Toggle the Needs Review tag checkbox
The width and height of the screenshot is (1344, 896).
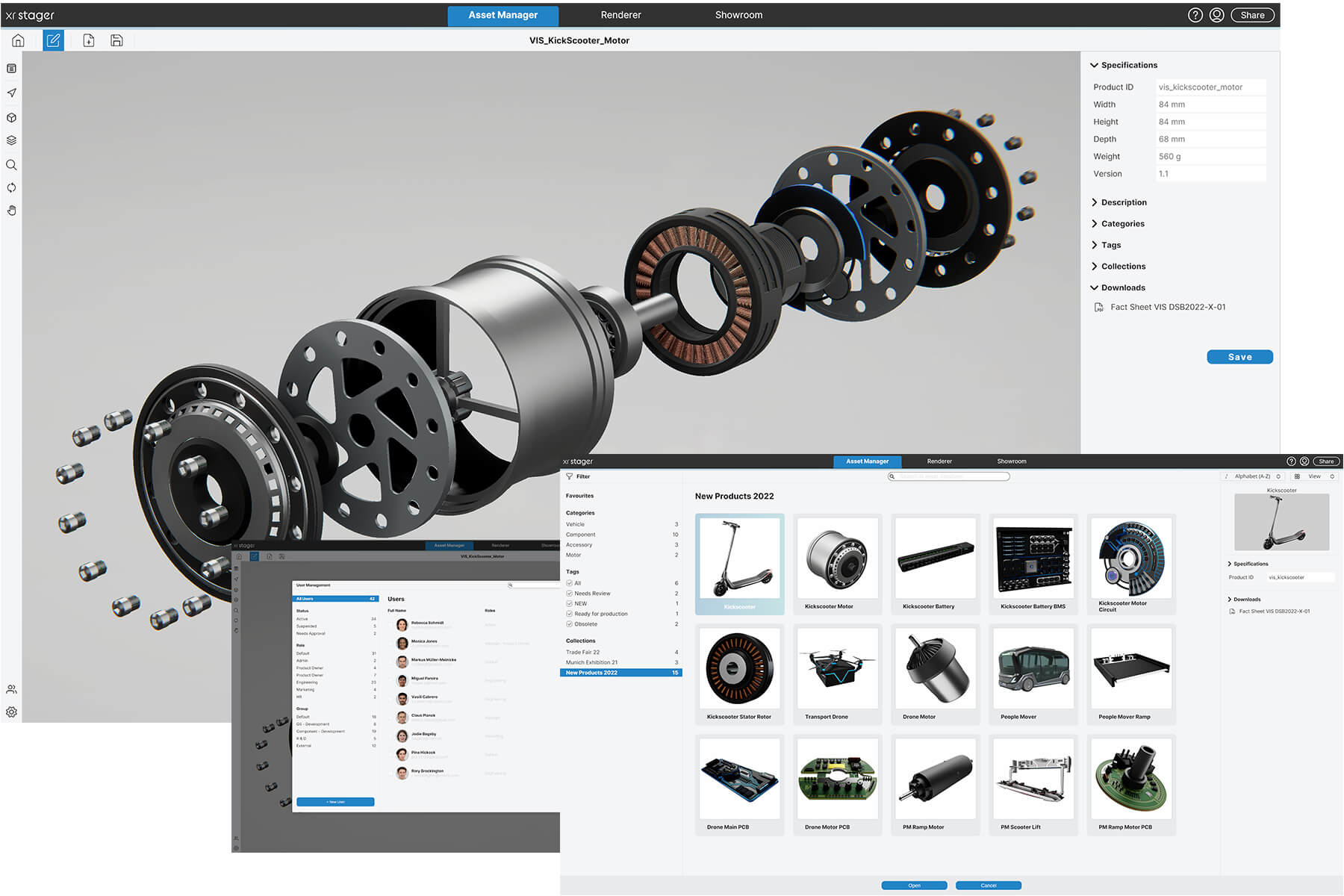(570, 594)
